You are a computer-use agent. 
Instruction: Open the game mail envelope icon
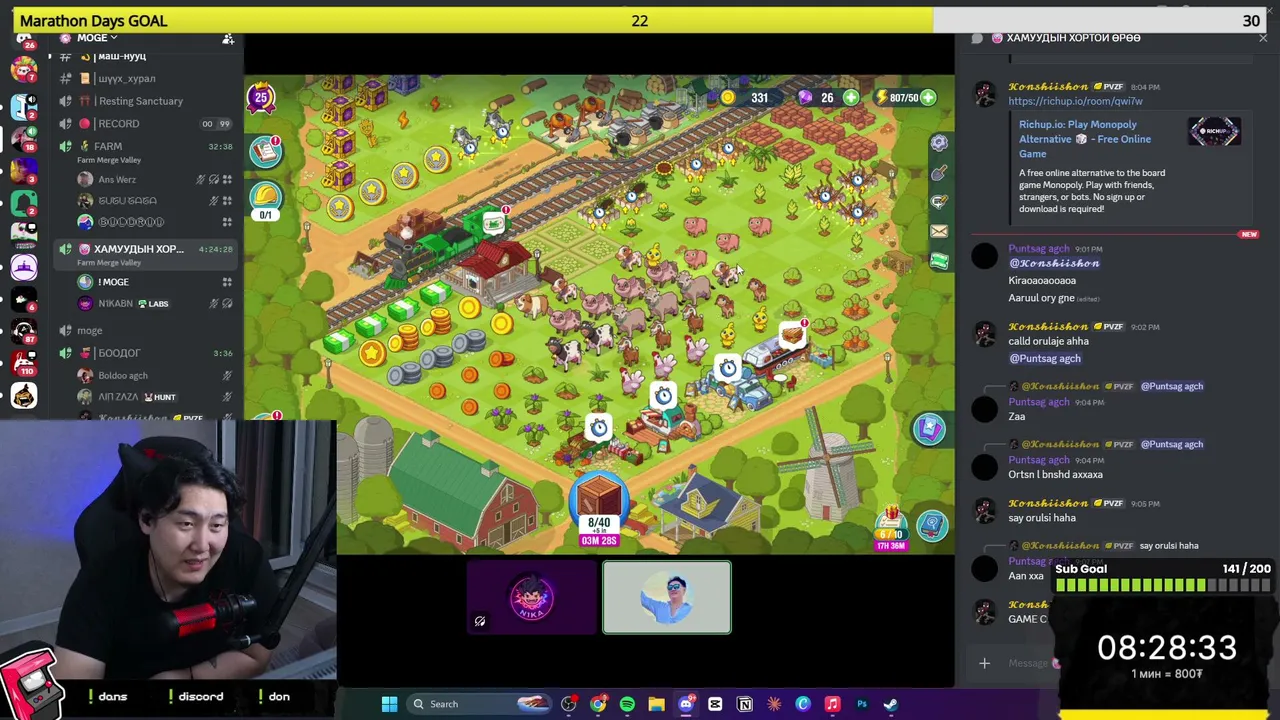939,231
